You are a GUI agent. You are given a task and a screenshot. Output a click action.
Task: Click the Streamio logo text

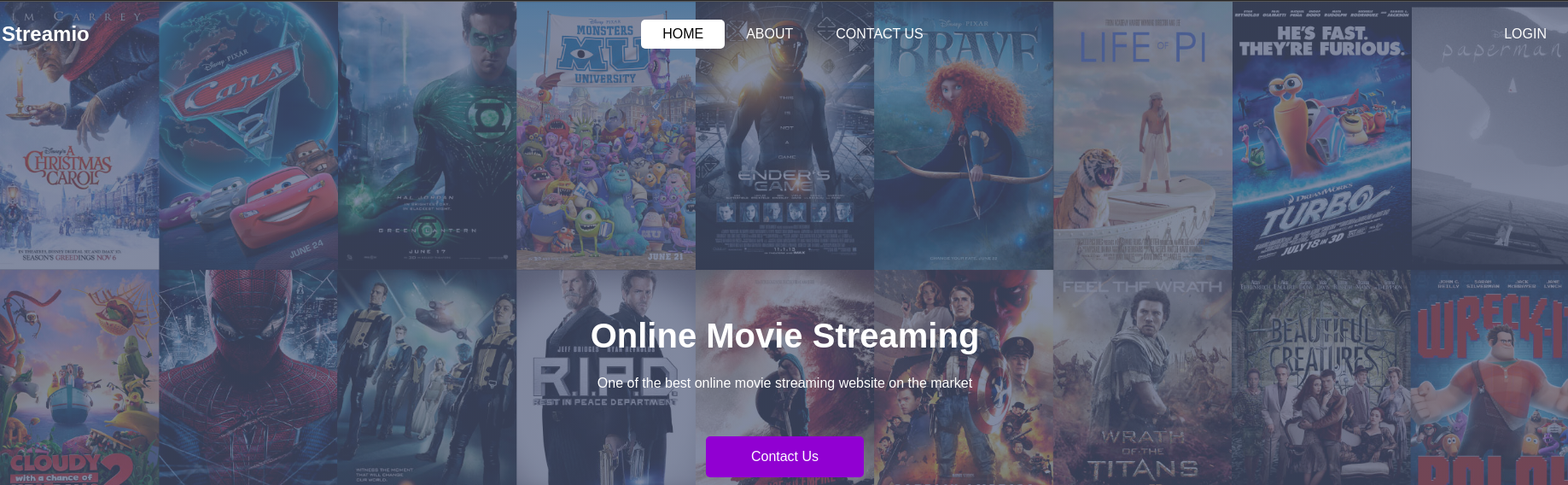45,34
